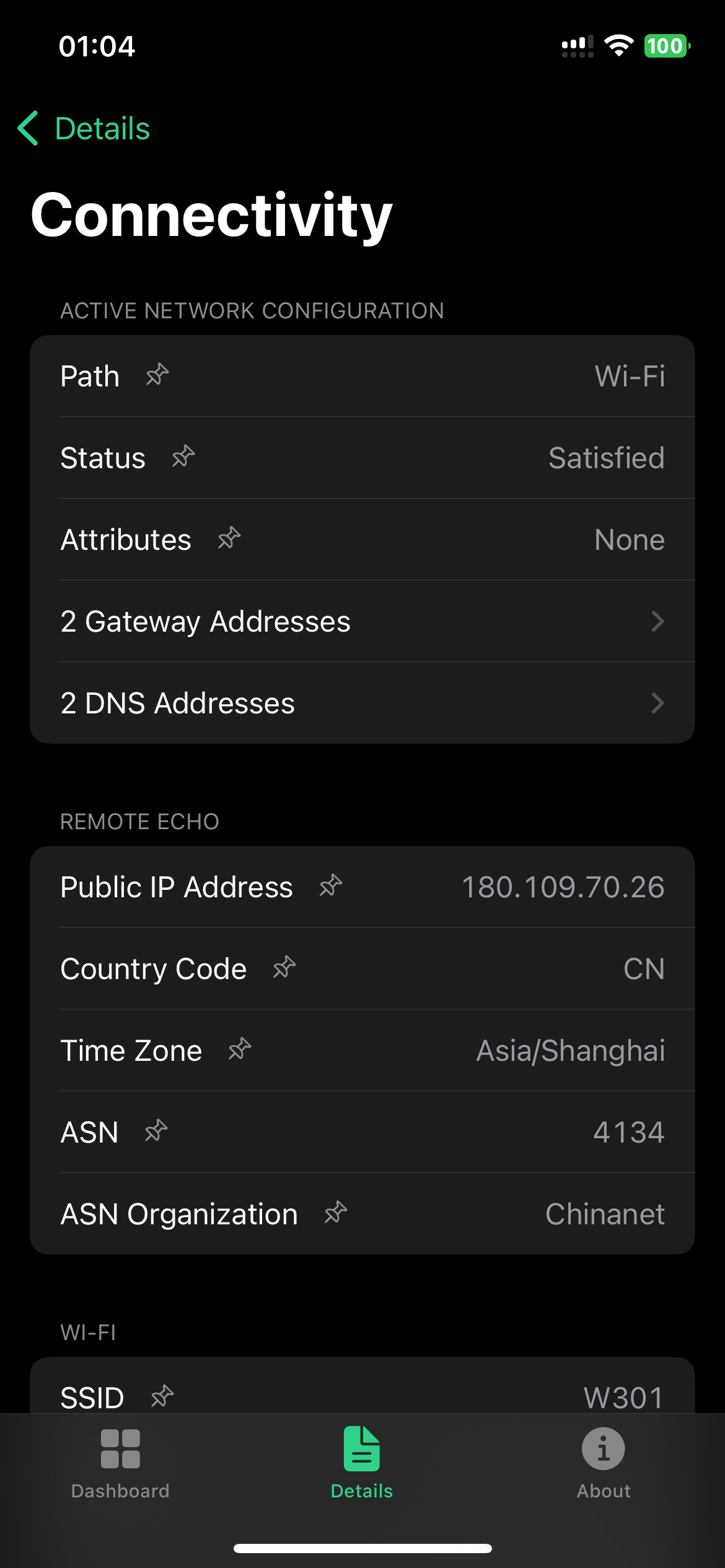This screenshot has width=725, height=1568.
Task: Expand 2 Gateway Addresses
Action: pyautogui.click(x=206, y=621)
